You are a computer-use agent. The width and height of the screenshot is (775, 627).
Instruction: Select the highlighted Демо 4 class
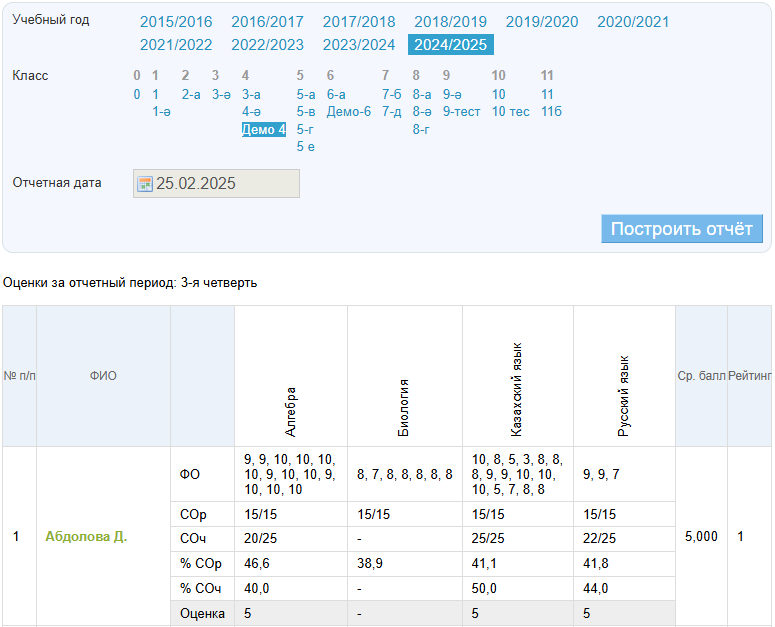coord(264,129)
